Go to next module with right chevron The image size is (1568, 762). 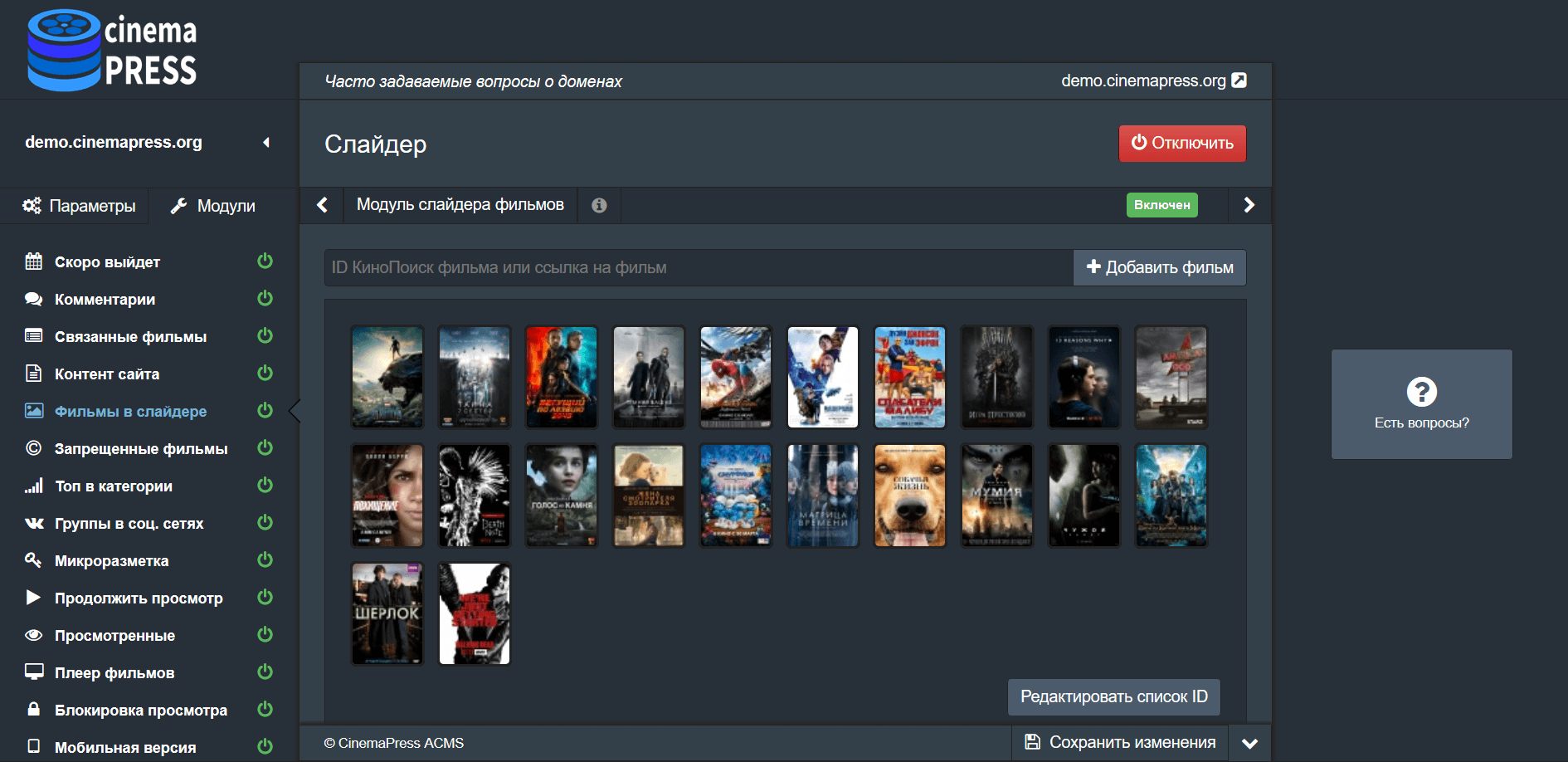pos(1249,205)
